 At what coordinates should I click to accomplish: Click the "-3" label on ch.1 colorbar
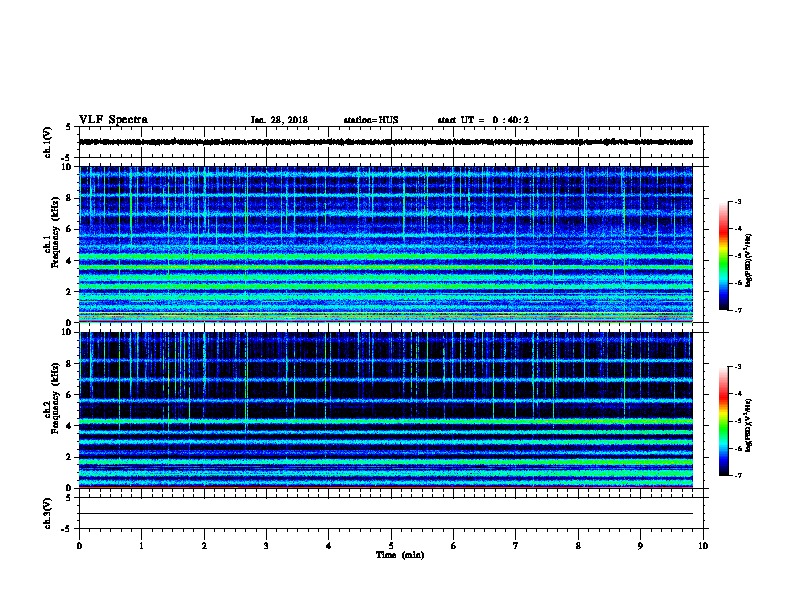click(x=737, y=201)
